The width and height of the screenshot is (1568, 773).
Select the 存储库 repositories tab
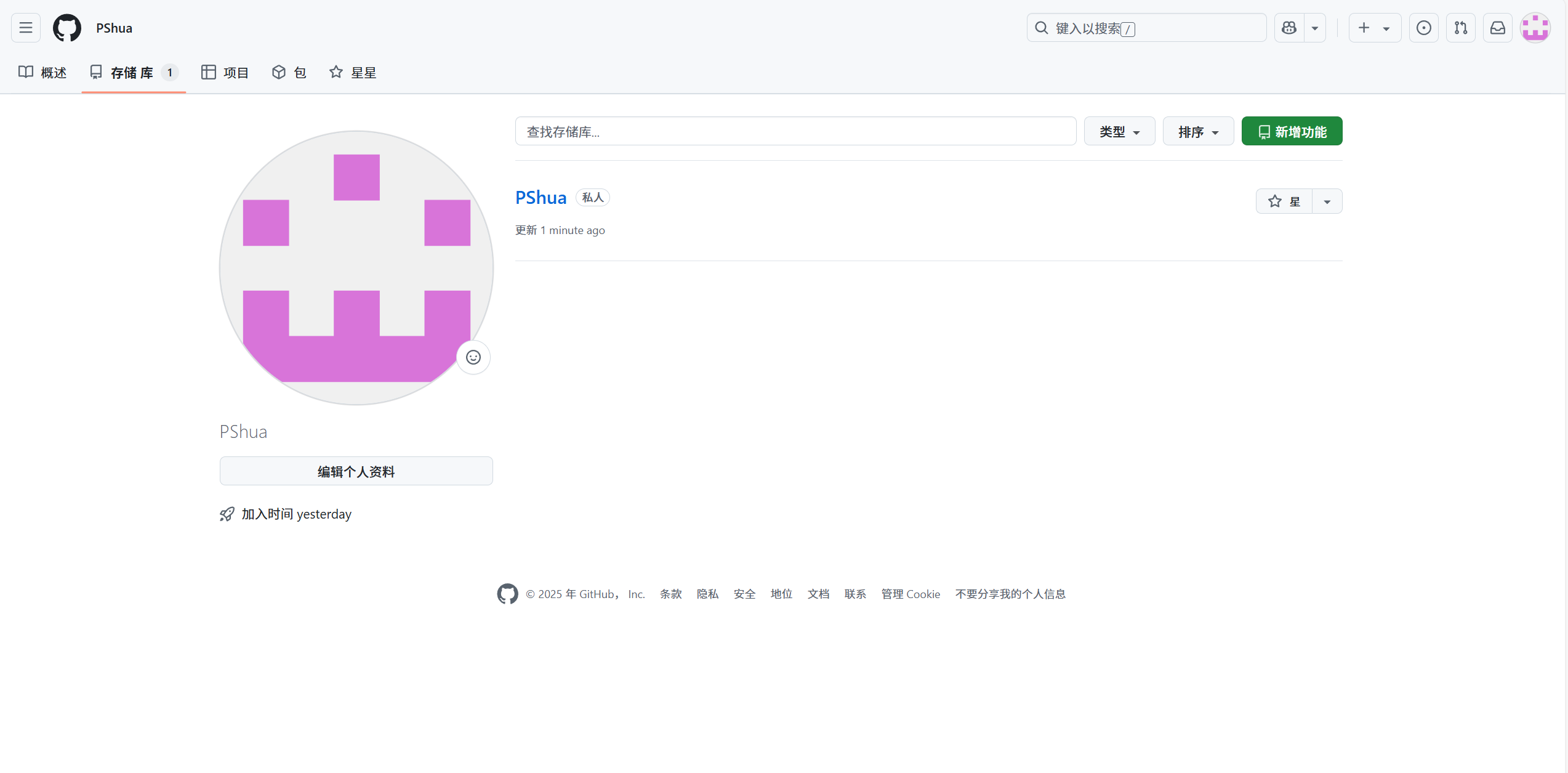(x=134, y=73)
